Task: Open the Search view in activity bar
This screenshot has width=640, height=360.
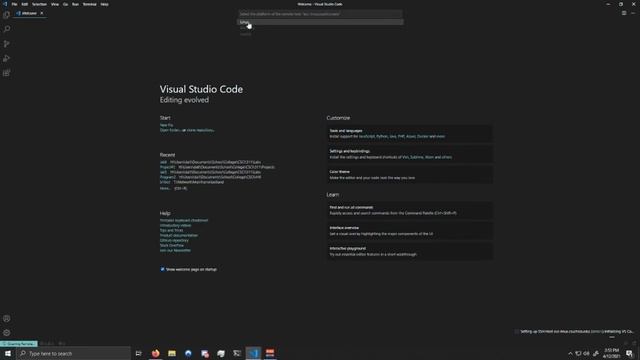Action: tap(7, 29)
